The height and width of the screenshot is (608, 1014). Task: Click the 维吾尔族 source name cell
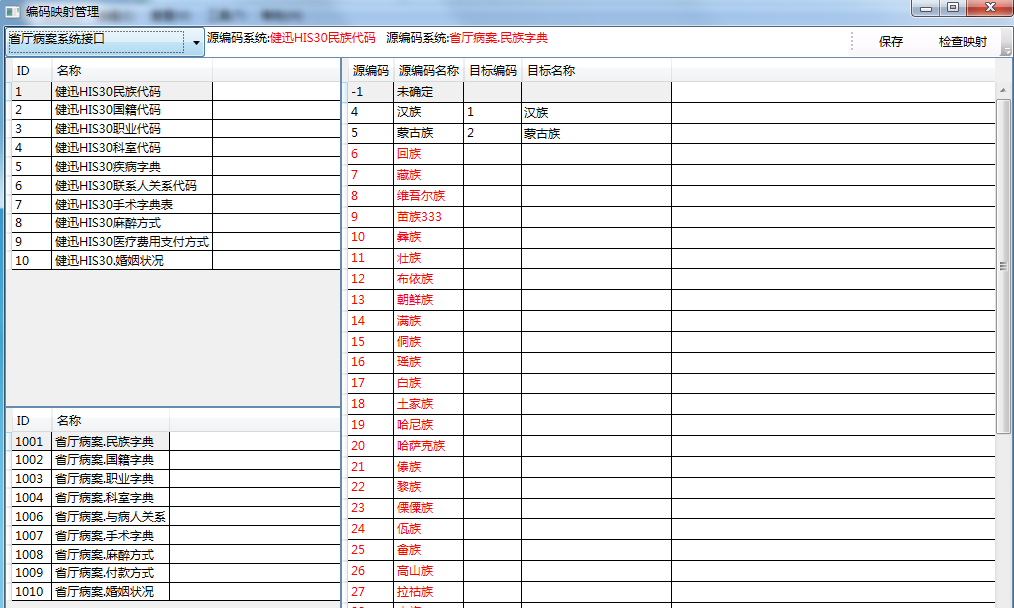point(429,195)
